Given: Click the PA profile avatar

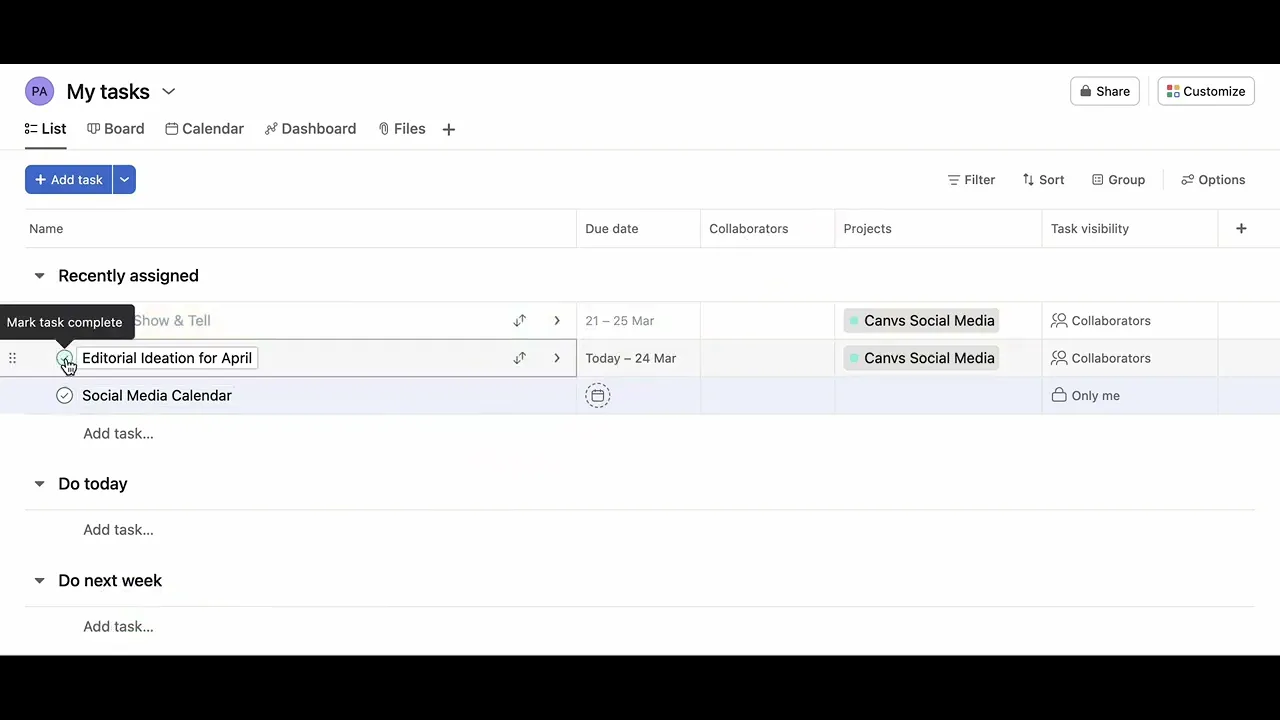Looking at the screenshot, I should 39,91.
